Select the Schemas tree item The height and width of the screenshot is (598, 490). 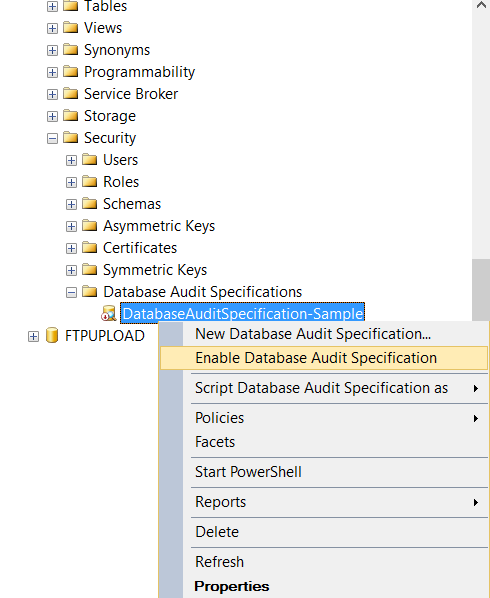(x=132, y=204)
